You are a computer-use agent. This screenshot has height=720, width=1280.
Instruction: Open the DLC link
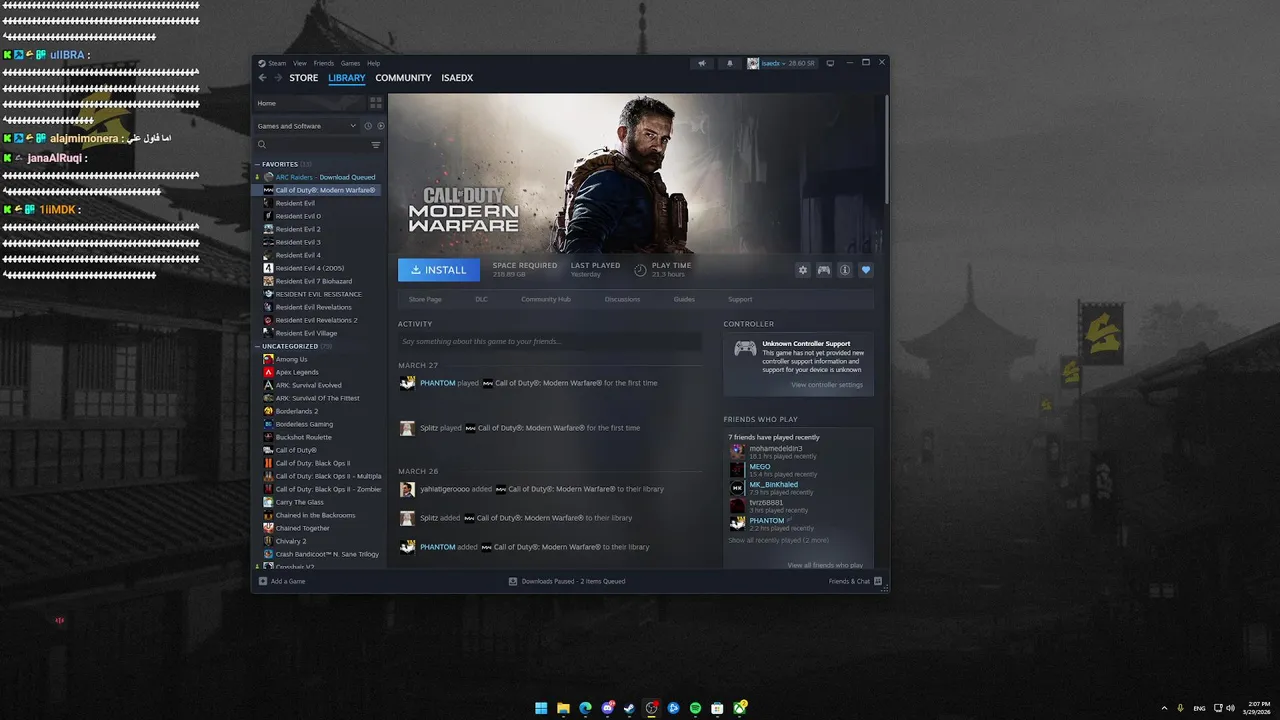[x=482, y=299]
